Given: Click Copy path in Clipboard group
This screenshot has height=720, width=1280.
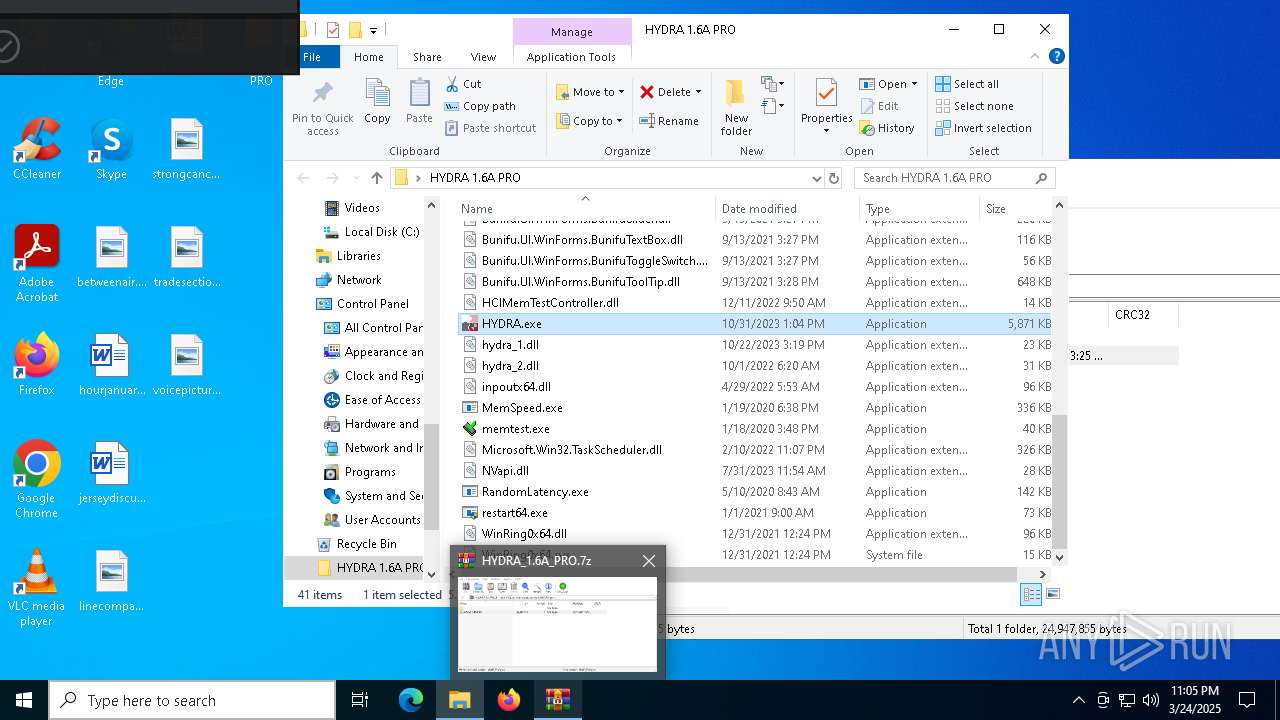Looking at the screenshot, I should [x=480, y=106].
